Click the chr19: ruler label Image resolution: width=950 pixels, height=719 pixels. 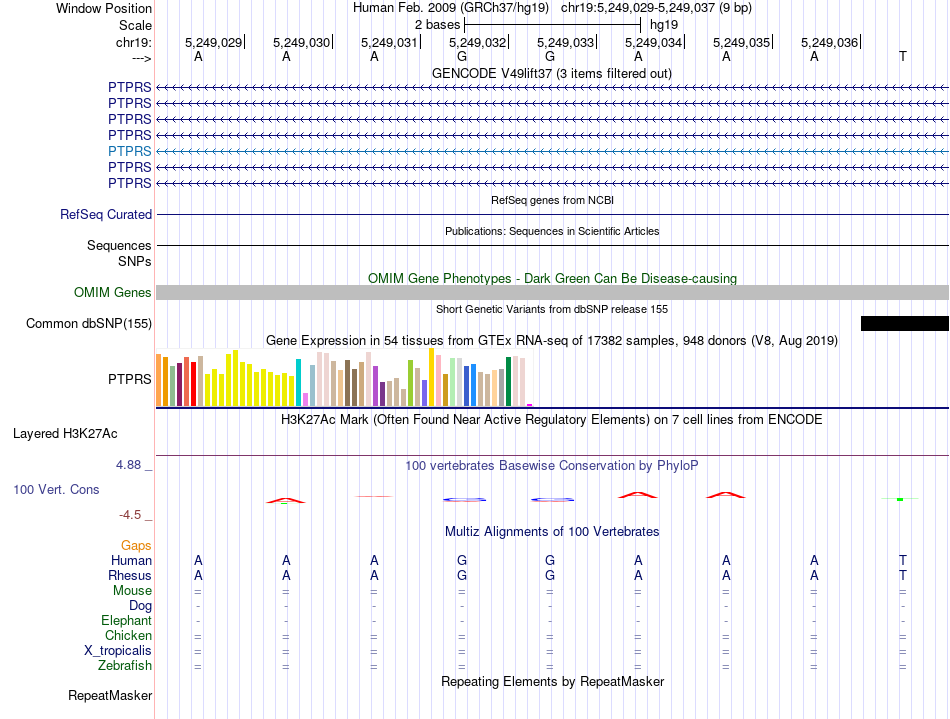133,42
